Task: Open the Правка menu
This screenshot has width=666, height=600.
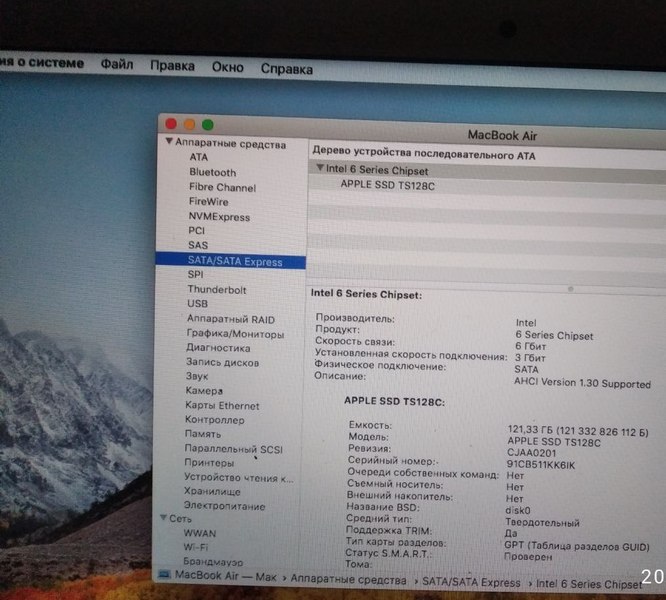Action: tap(172, 66)
